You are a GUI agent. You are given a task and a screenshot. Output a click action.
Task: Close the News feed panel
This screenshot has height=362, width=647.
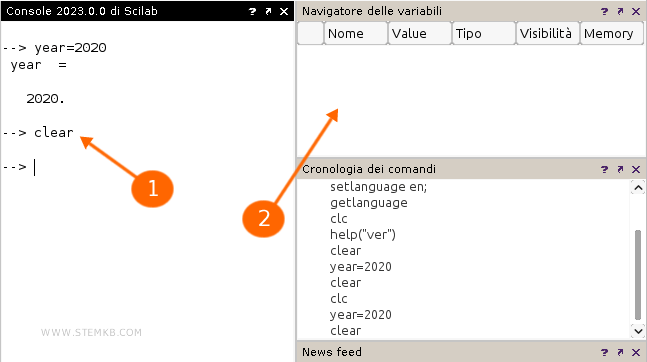(636, 352)
